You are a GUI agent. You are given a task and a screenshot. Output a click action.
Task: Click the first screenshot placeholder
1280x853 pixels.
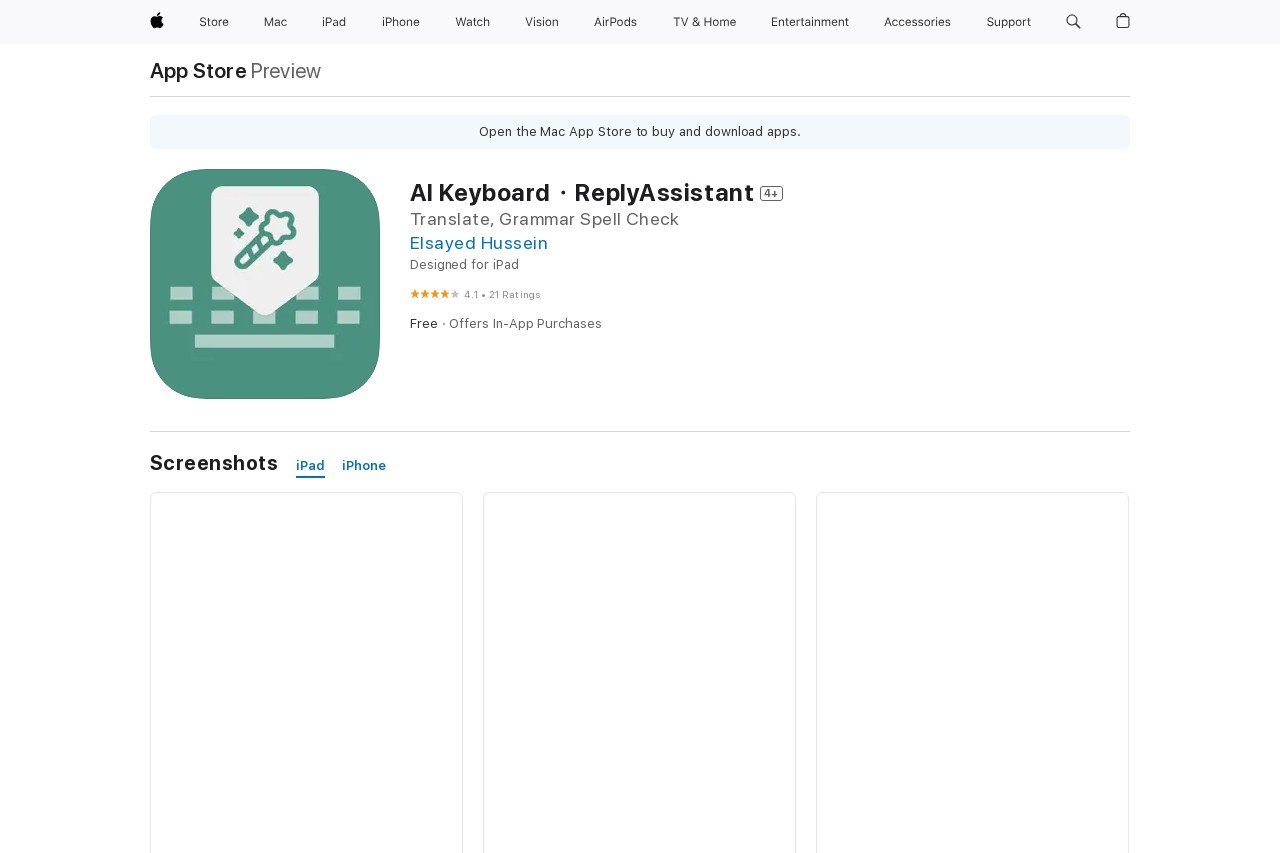[x=306, y=672]
